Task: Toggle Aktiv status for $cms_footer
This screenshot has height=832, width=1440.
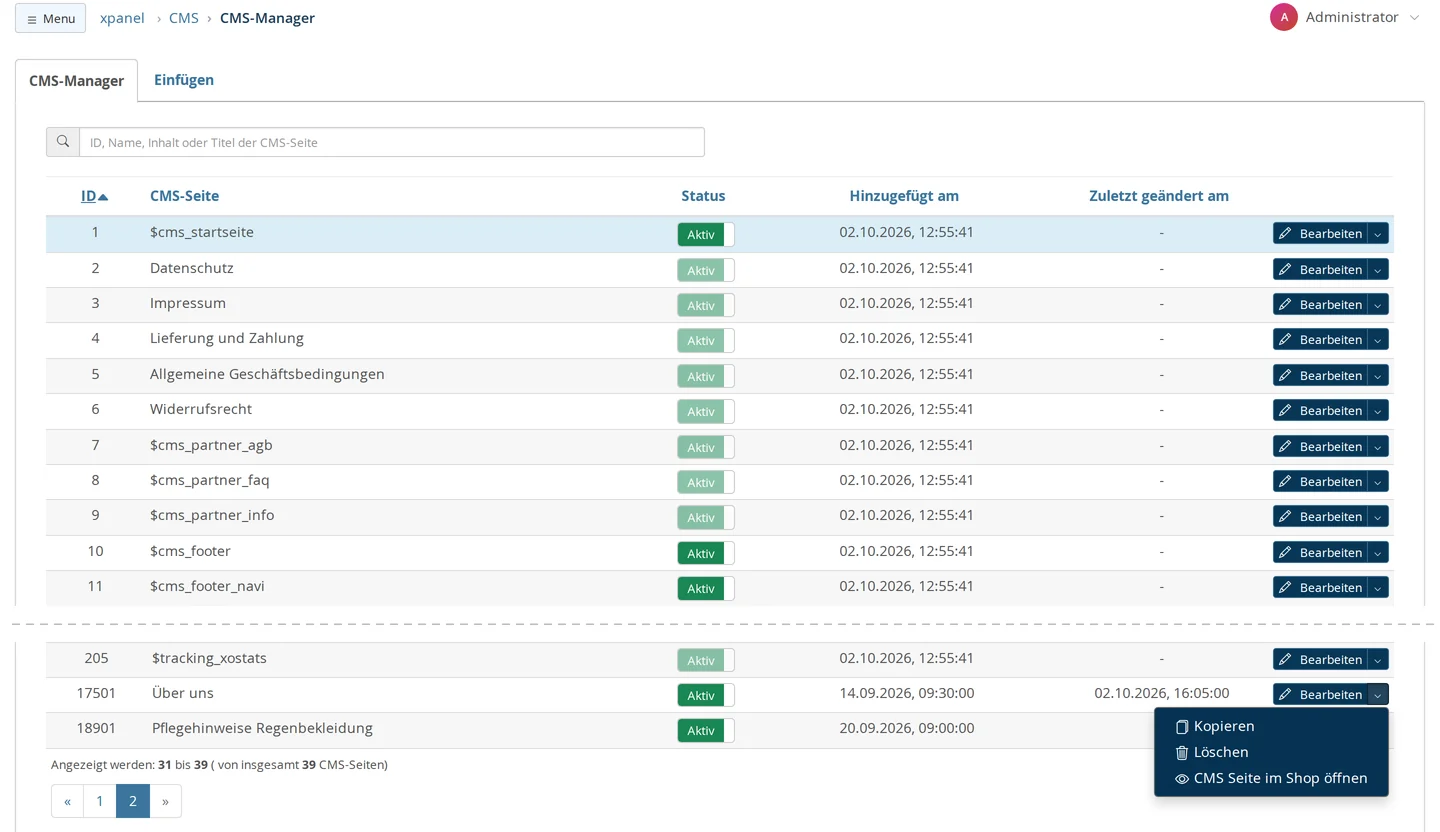Action: pos(706,553)
